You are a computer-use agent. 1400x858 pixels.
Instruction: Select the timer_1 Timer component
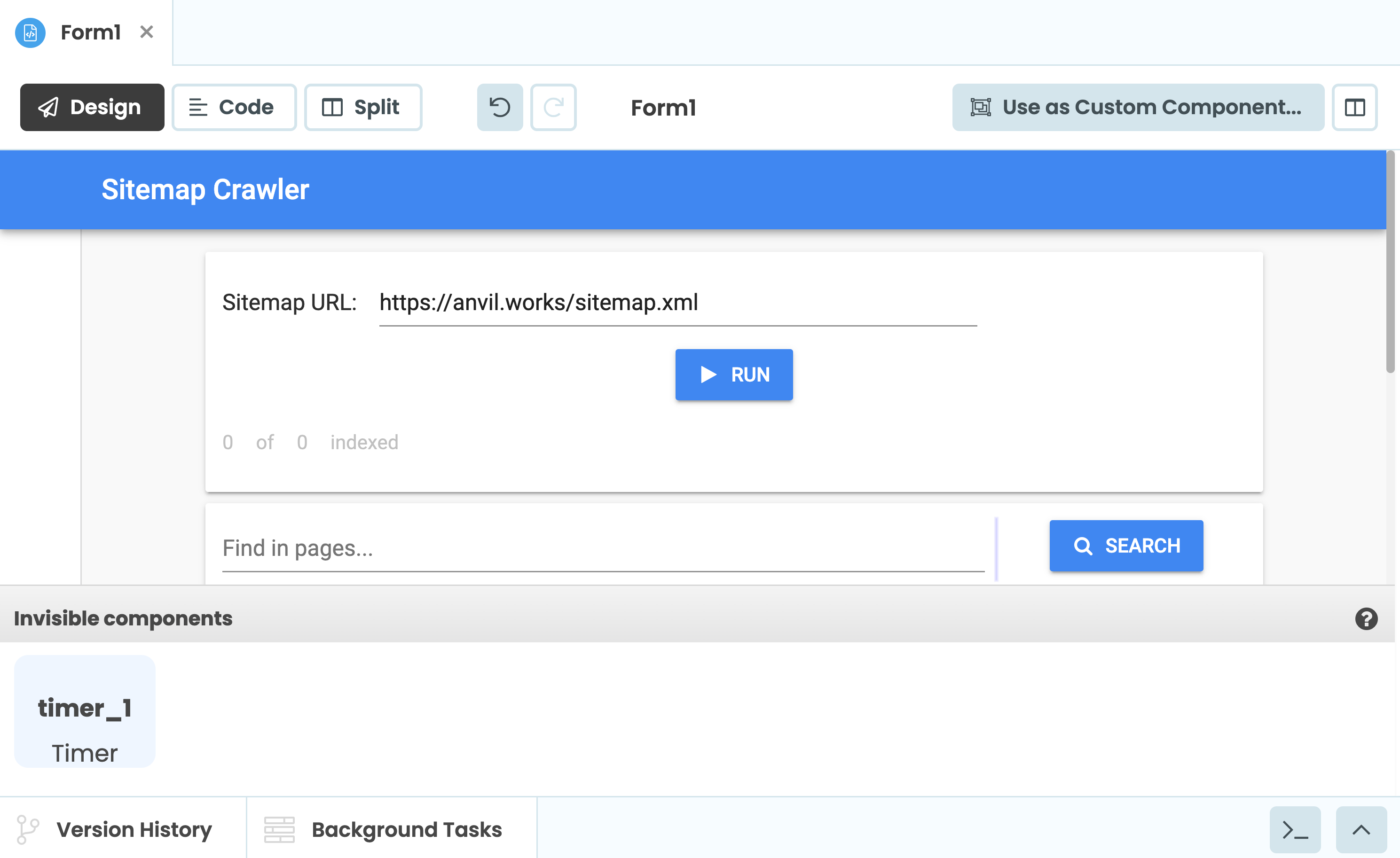point(85,711)
